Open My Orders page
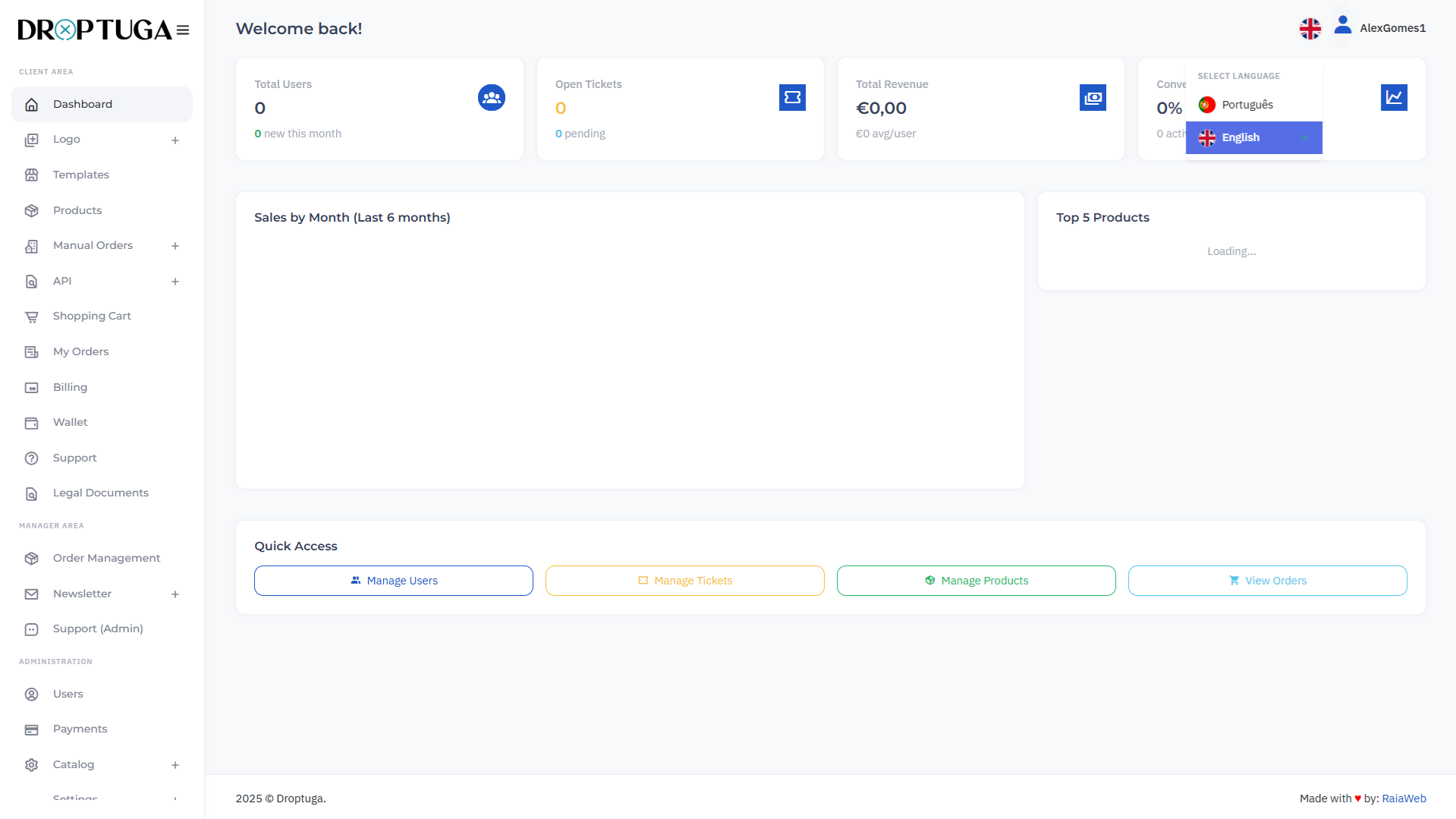 pyautogui.click(x=102, y=351)
